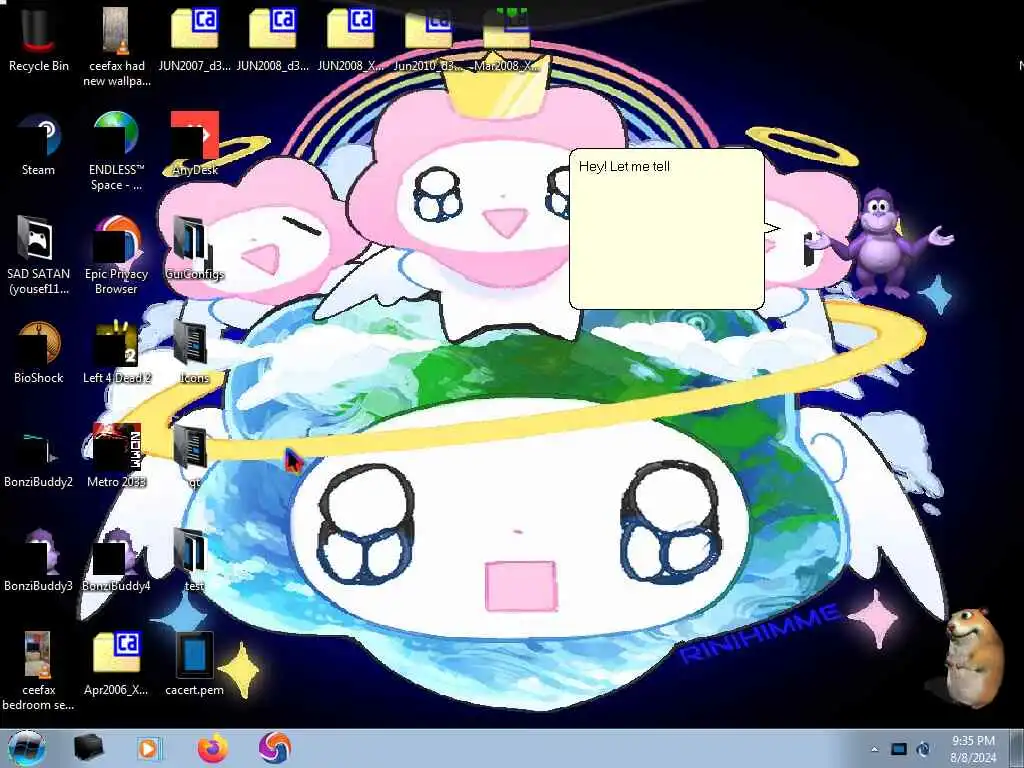
Task: Launch the Steam desktop shortcut
Action: coord(39,144)
